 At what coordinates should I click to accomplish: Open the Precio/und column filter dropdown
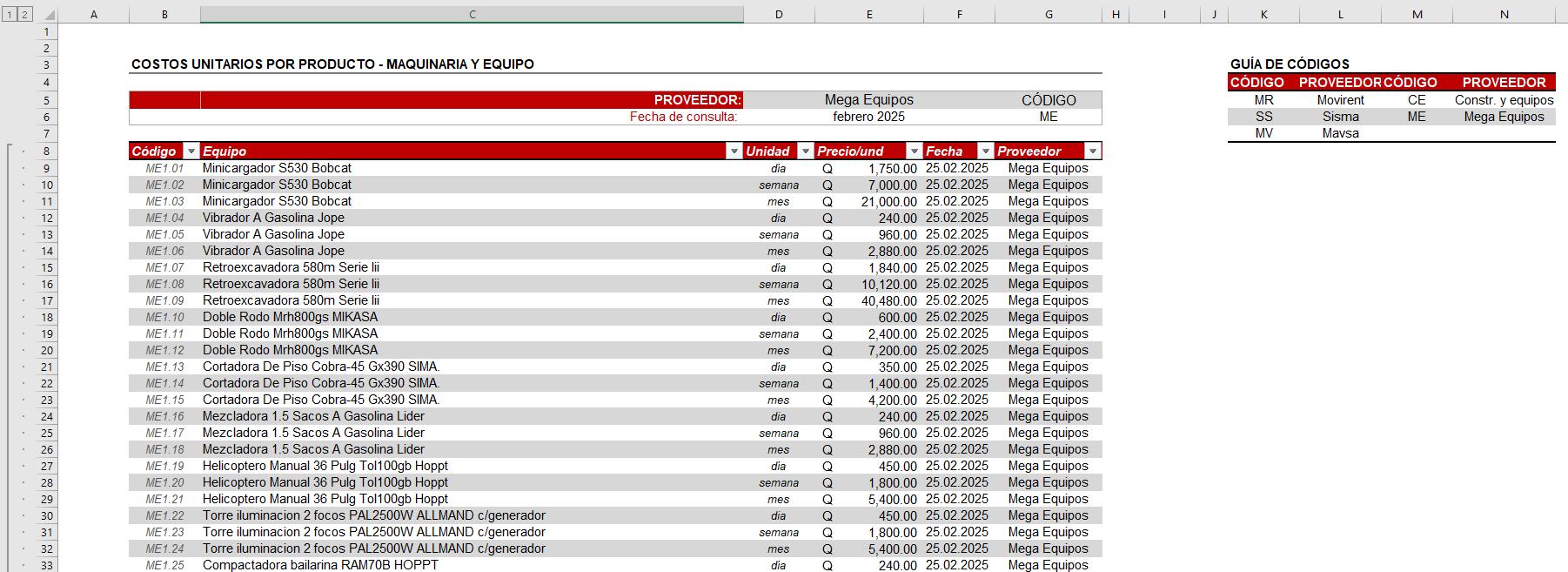(x=914, y=151)
